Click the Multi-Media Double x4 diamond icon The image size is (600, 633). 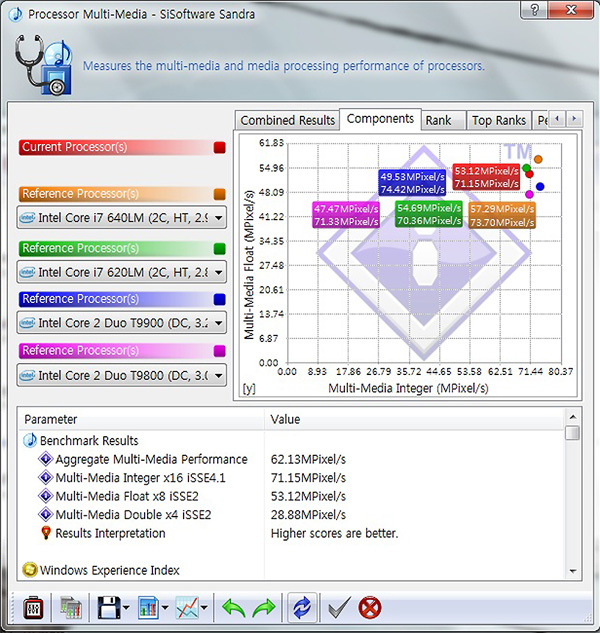(x=46, y=515)
